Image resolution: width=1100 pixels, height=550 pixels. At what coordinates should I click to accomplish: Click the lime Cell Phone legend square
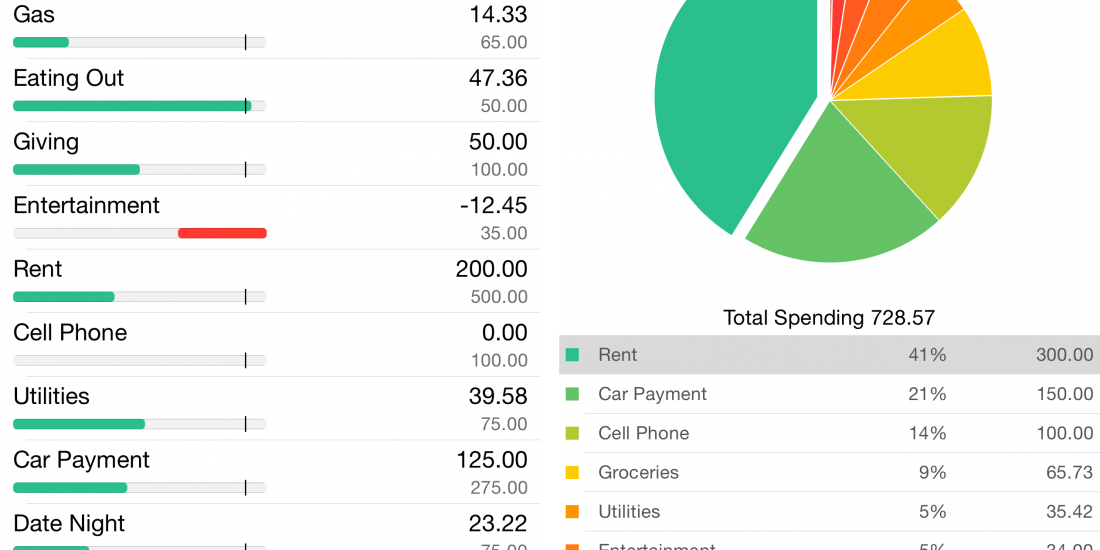pyautogui.click(x=572, y=433)
